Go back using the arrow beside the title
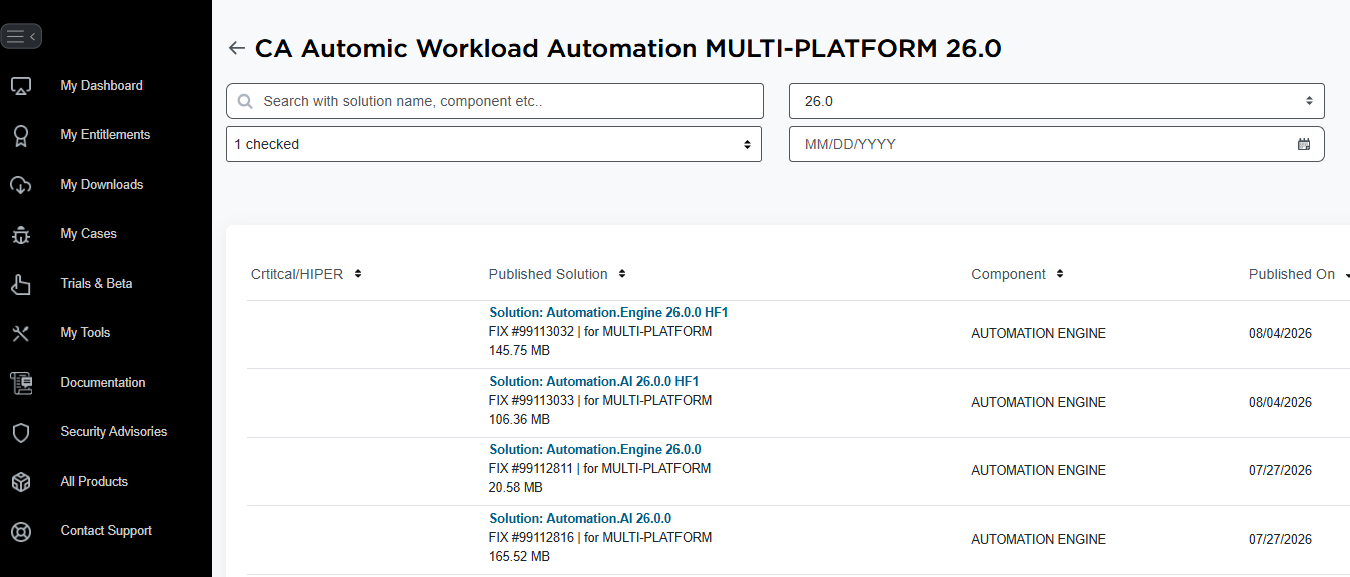This screenshot has width=1350, height=577. pyautogui.click(x=236, y=48)
